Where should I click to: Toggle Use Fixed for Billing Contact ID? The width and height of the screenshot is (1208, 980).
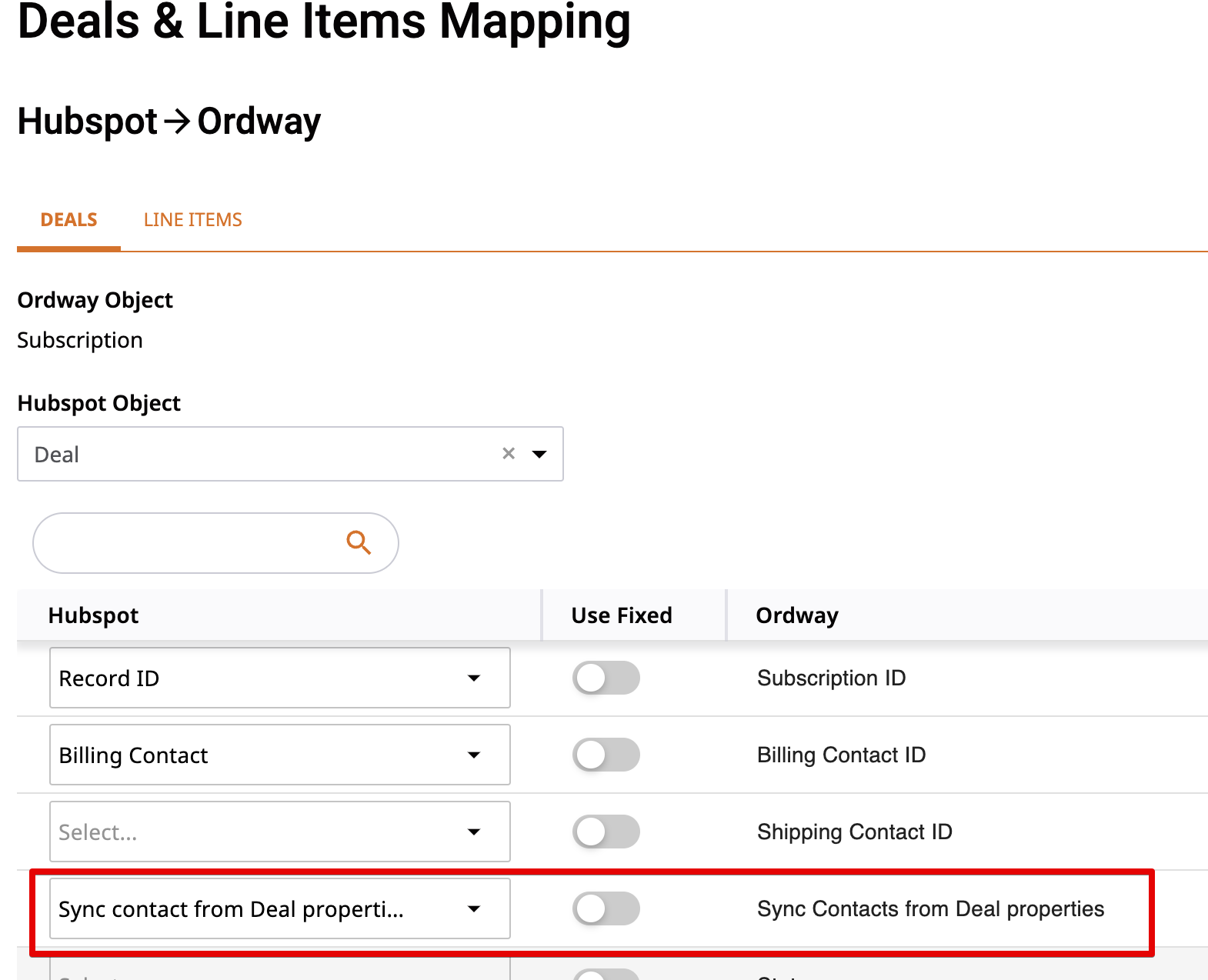[606, 755]
